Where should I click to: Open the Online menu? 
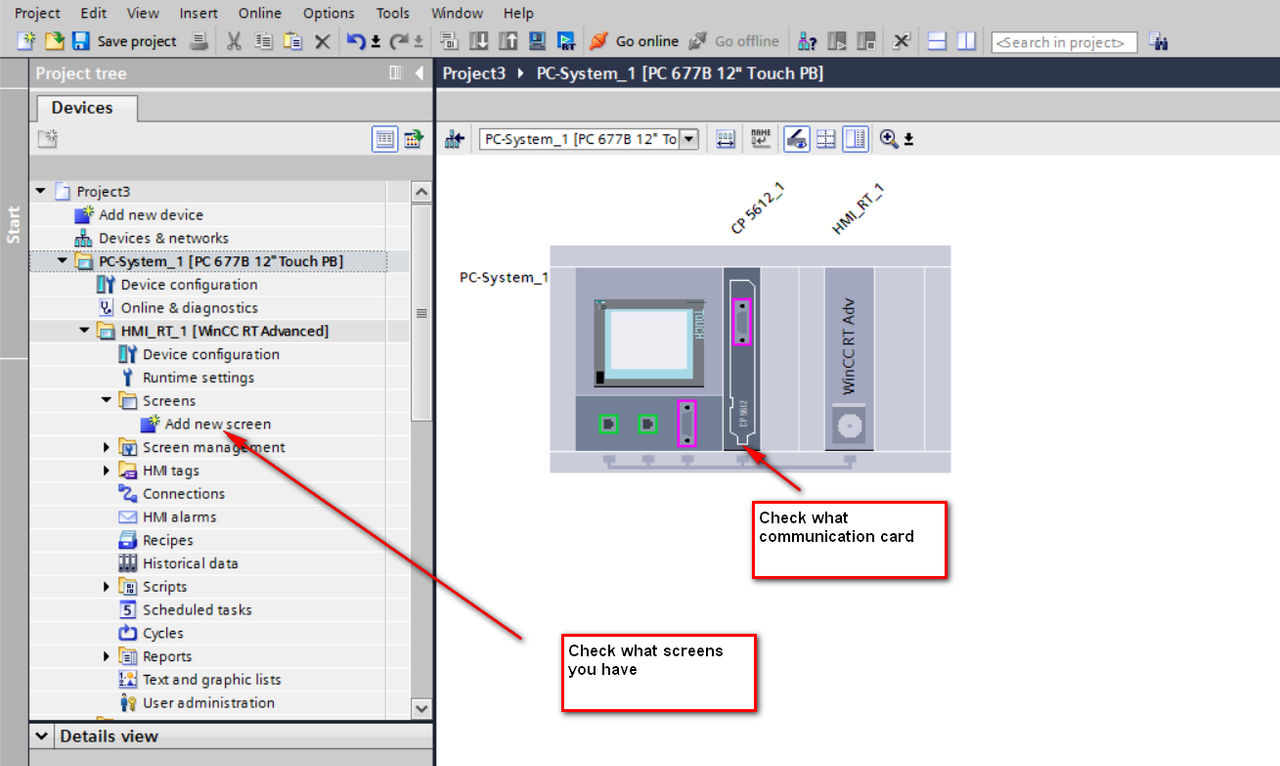click(x=259, y=13)
